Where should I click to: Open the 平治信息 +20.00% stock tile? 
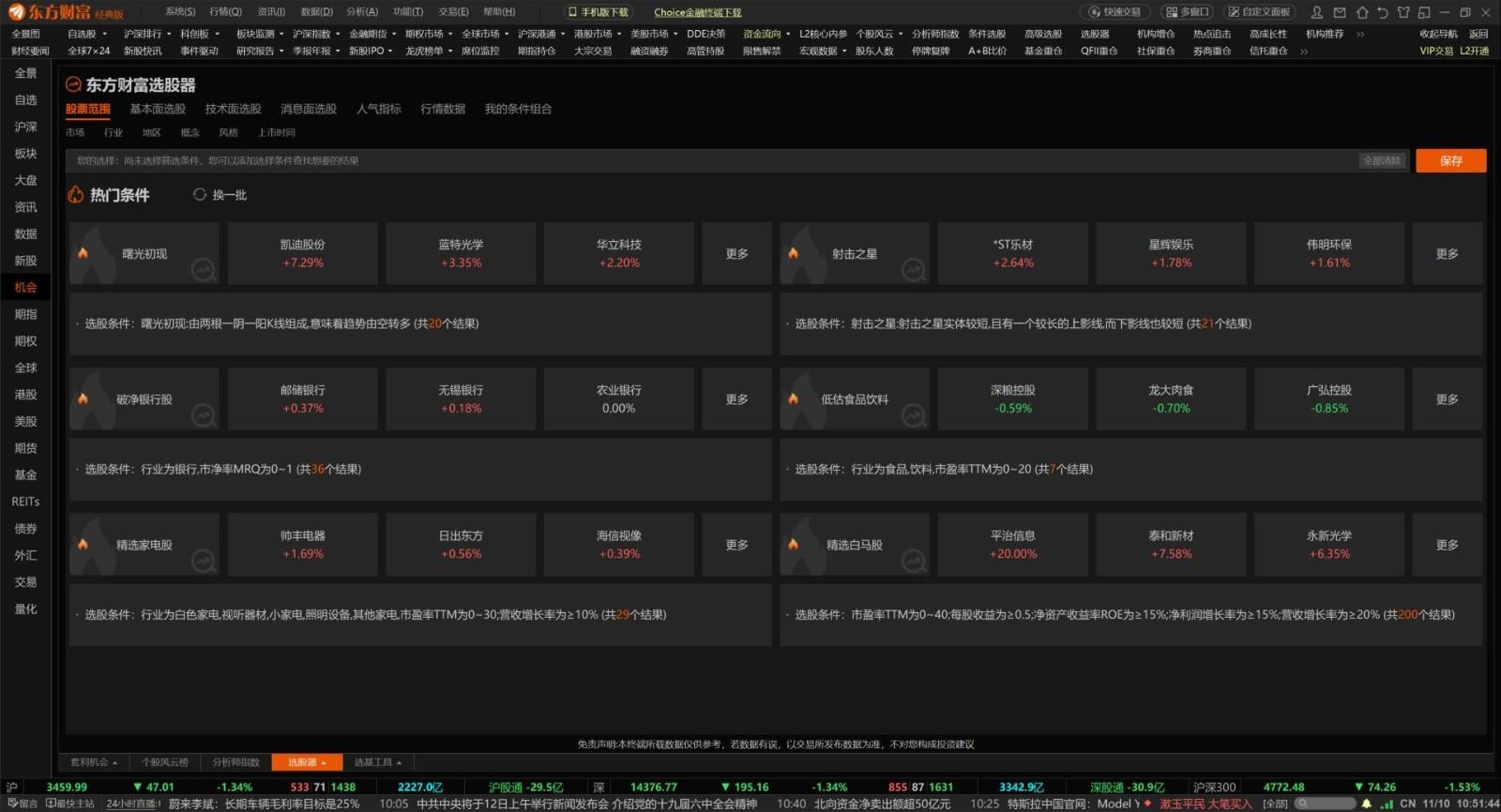click(x=1013, y=544)
